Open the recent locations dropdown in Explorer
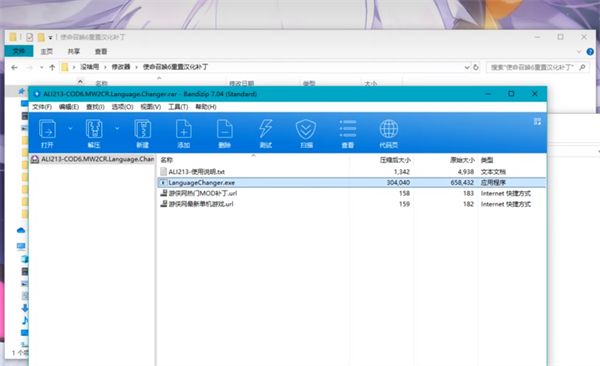600x366 pixels. 41,67
